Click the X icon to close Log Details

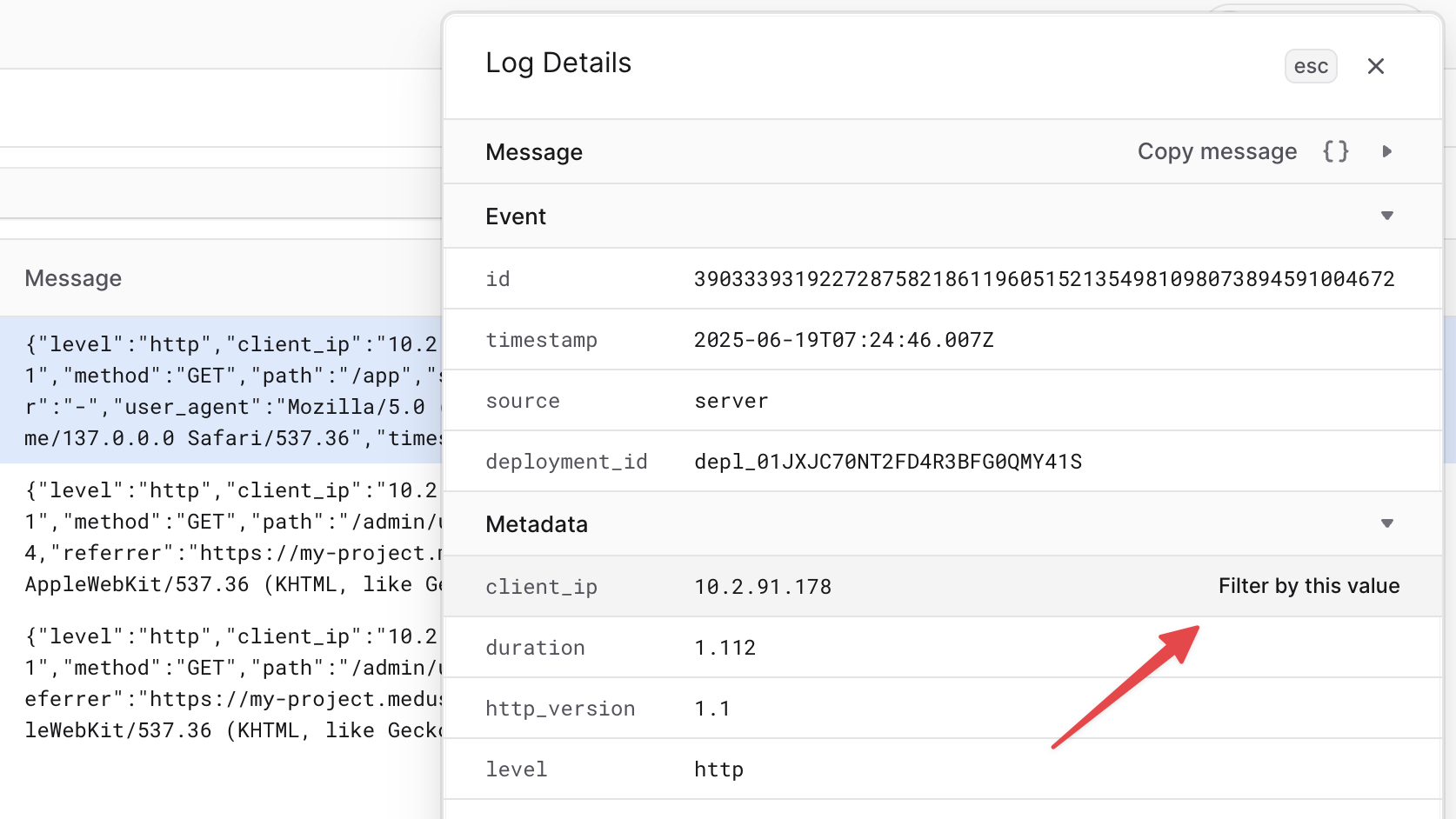pyautogui.click(x=1376, y=66)
